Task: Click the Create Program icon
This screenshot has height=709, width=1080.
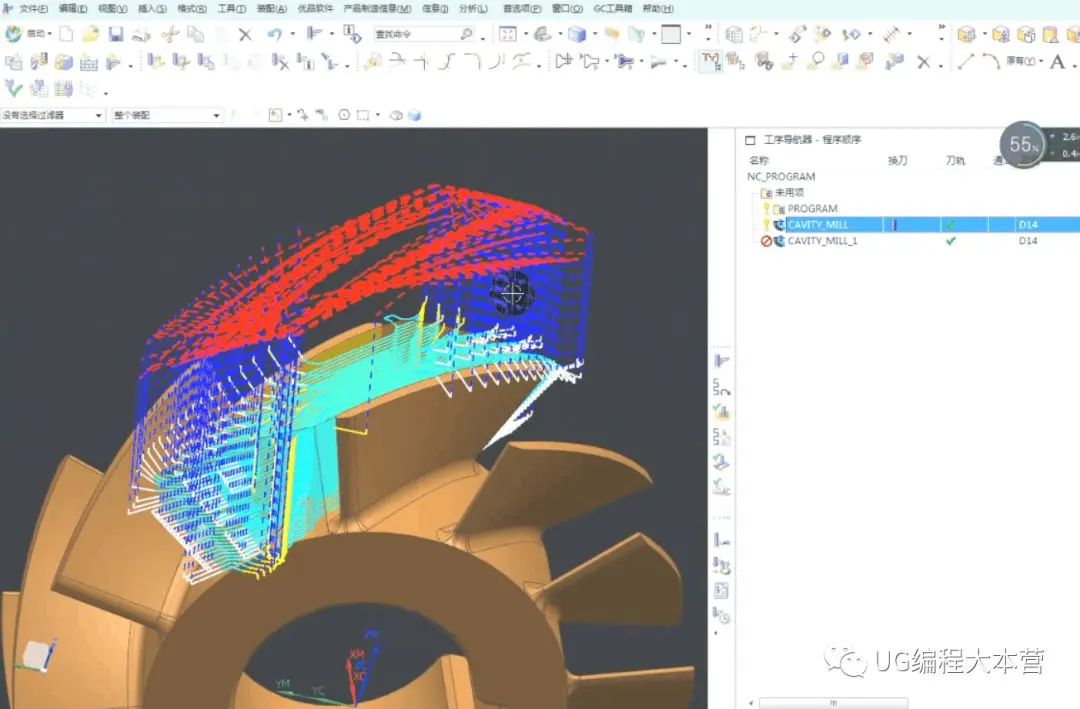Action: (14, 63)
